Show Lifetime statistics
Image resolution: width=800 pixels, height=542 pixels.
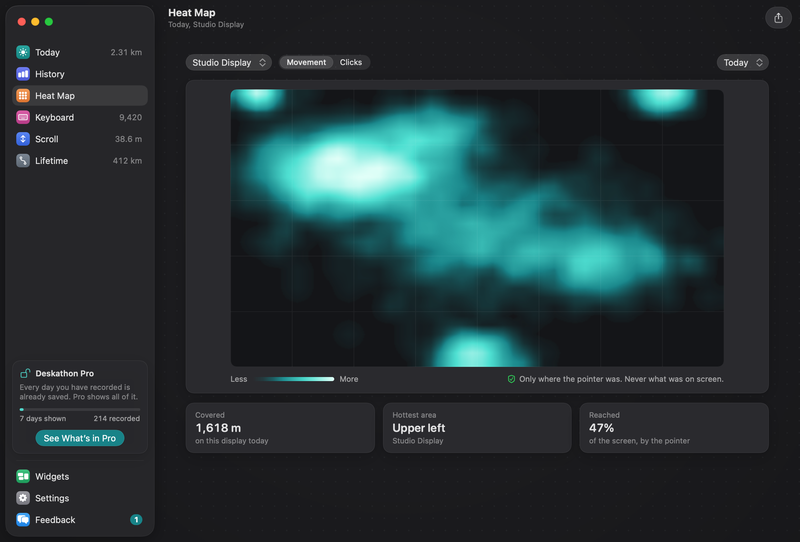[80, 161]
